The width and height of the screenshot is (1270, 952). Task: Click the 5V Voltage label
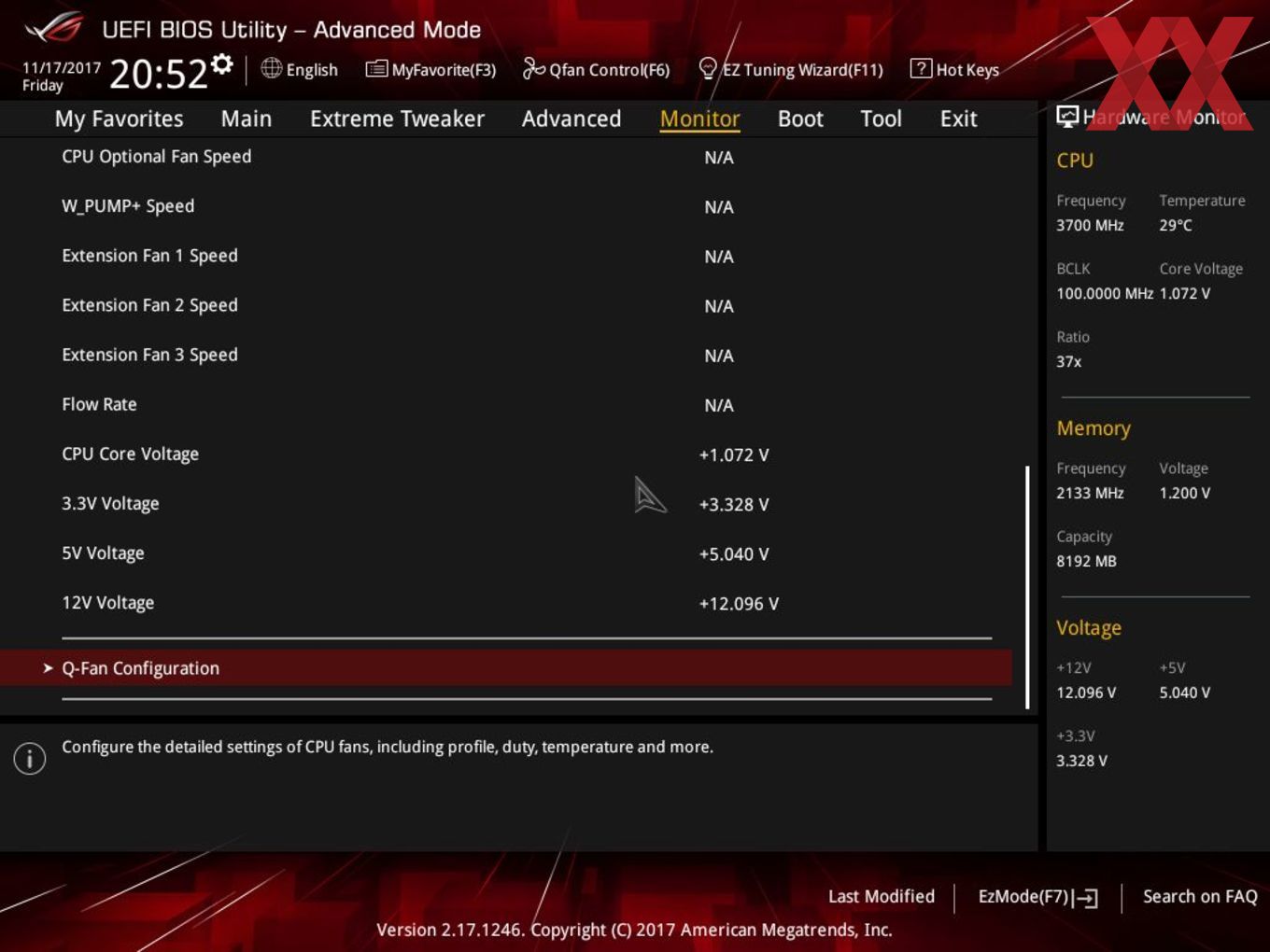click(x=103, y=553)
